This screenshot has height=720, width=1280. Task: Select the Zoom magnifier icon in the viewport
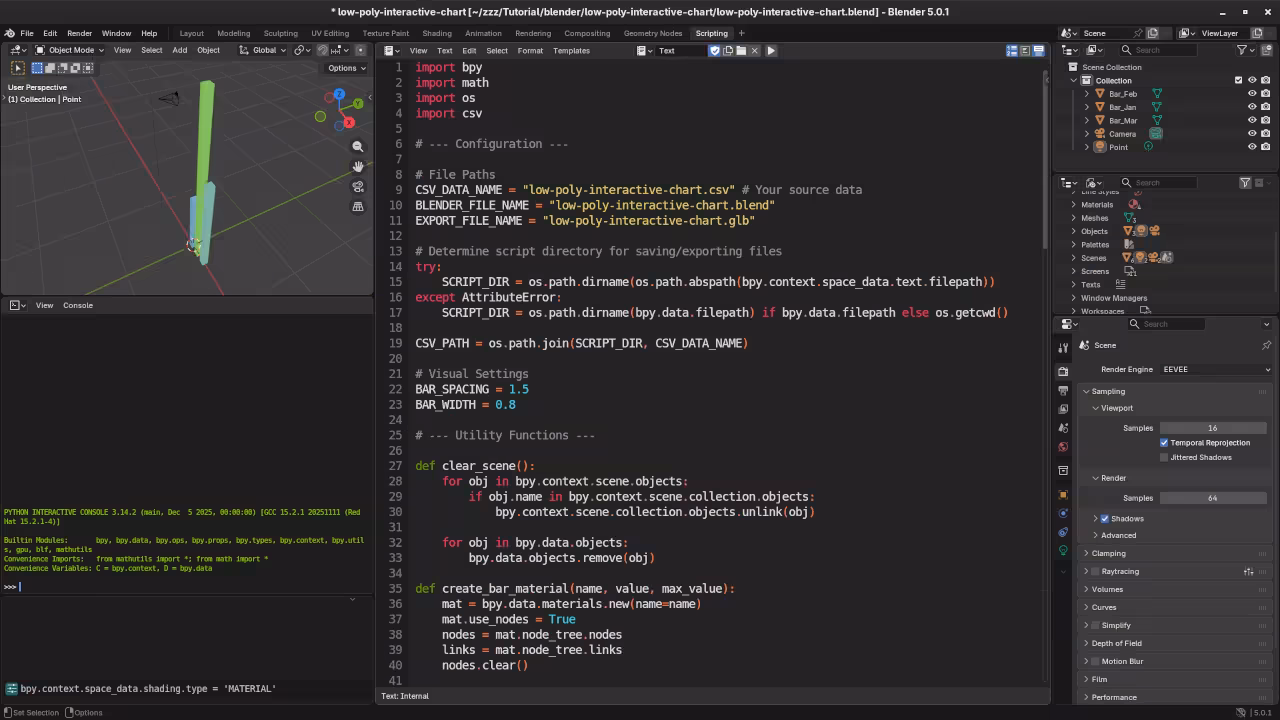358,146
